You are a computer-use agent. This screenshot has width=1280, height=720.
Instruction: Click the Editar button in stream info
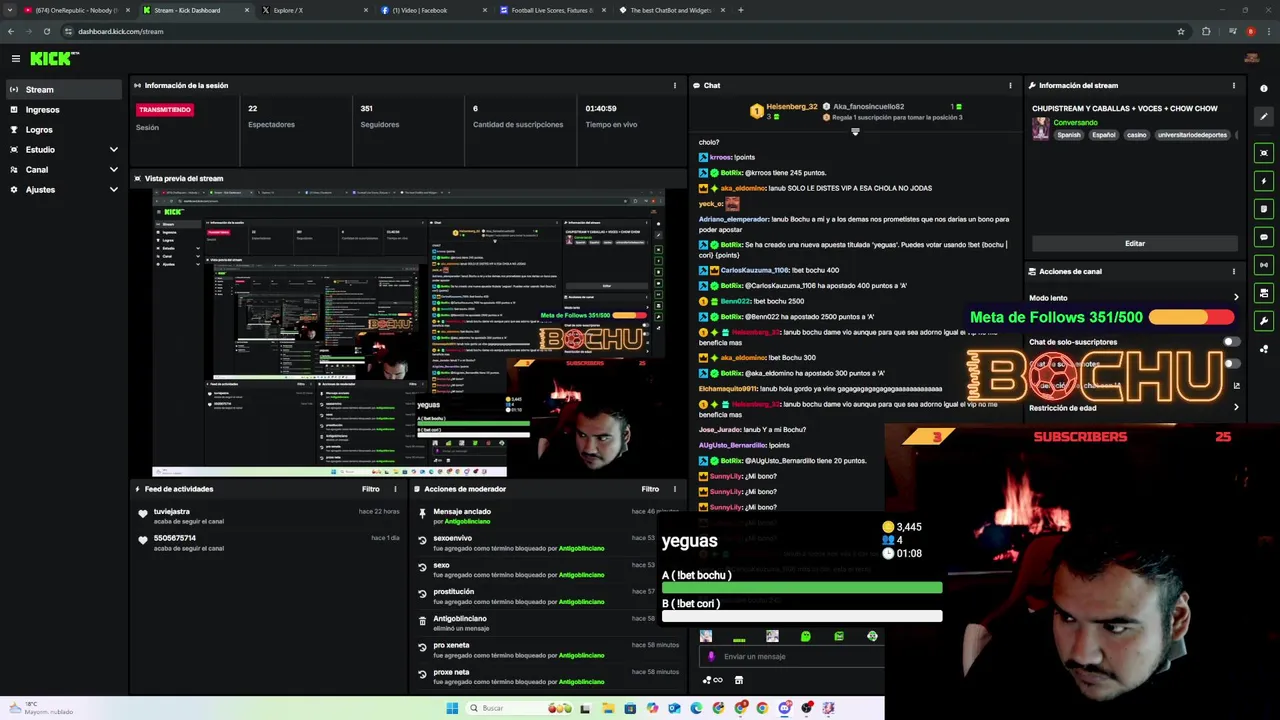click(1135, 243)
